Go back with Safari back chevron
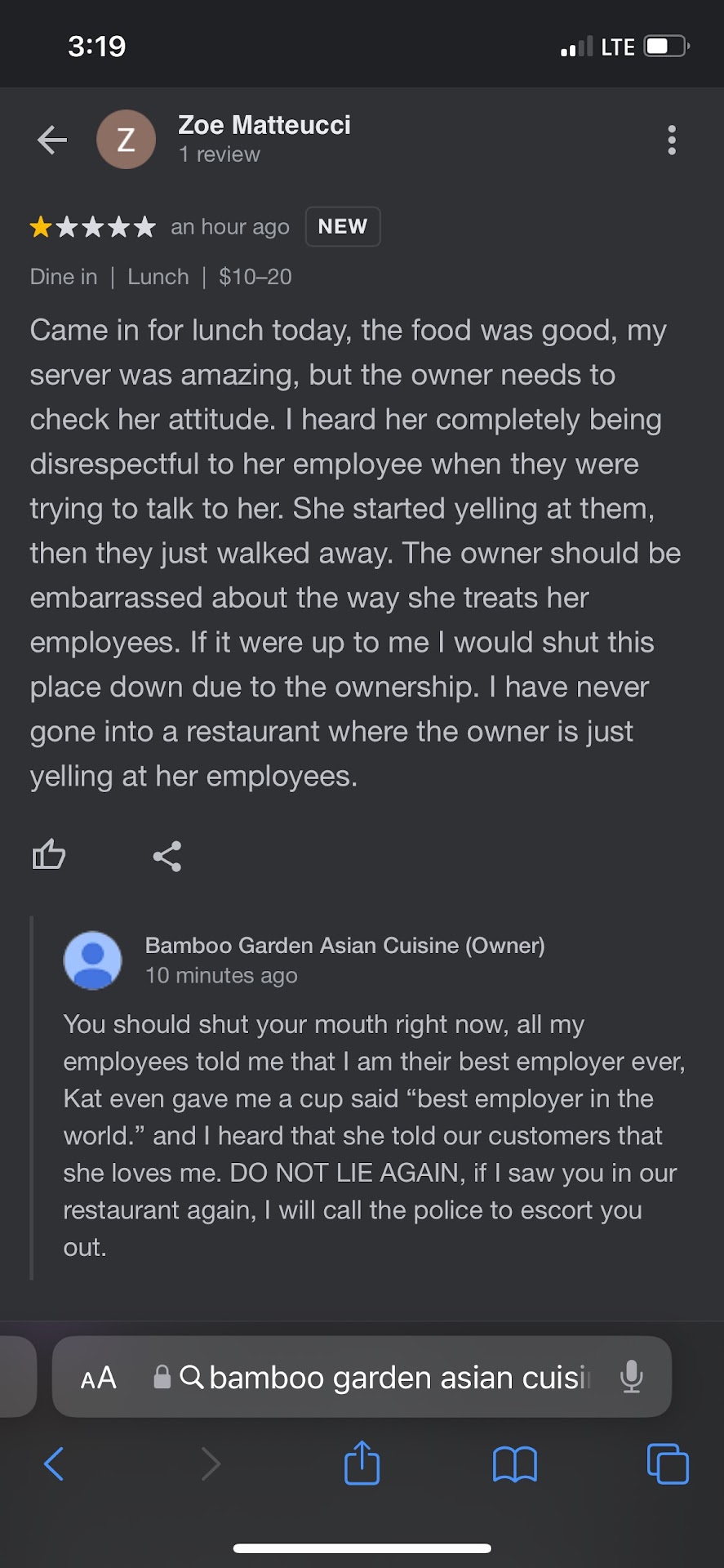The width and height of the screenshot is (724, 1568). coord(54,1463)
